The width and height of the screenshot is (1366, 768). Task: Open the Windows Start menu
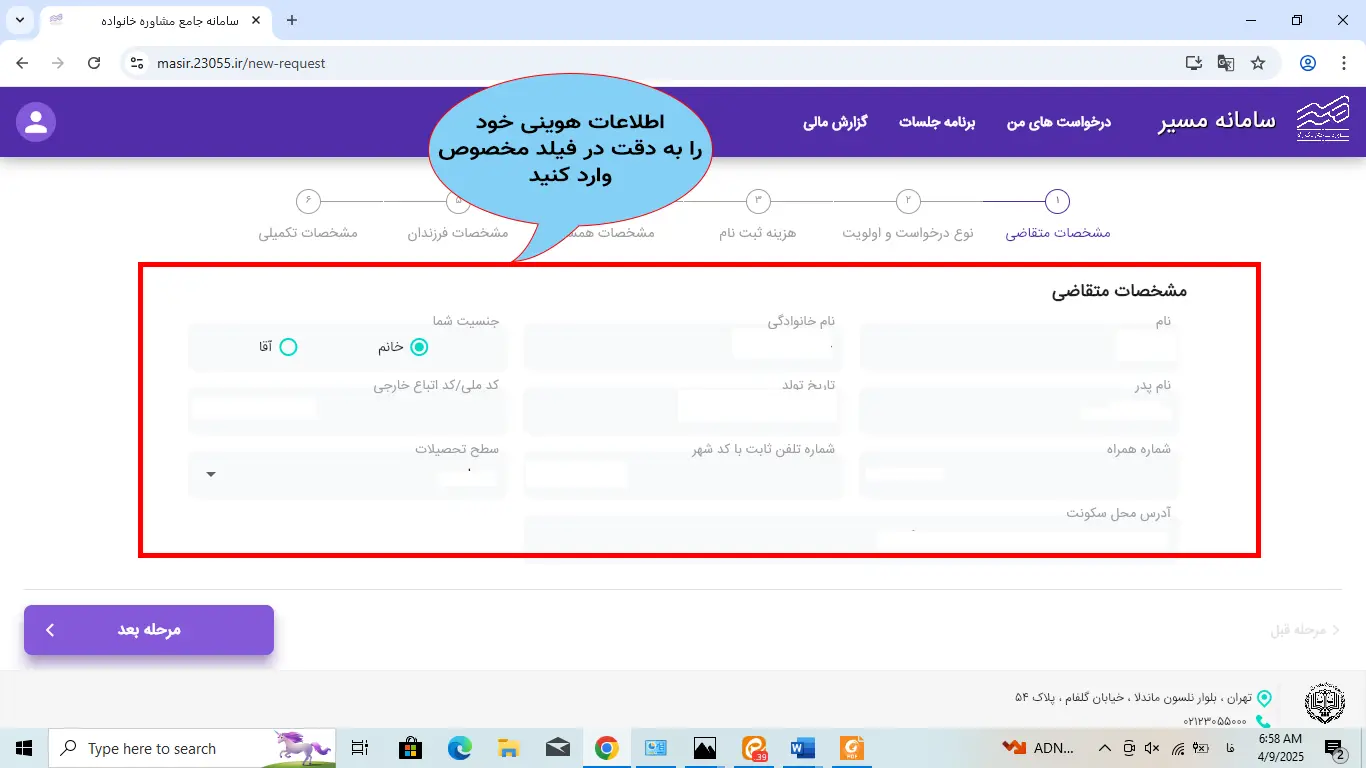click(24, 748)
